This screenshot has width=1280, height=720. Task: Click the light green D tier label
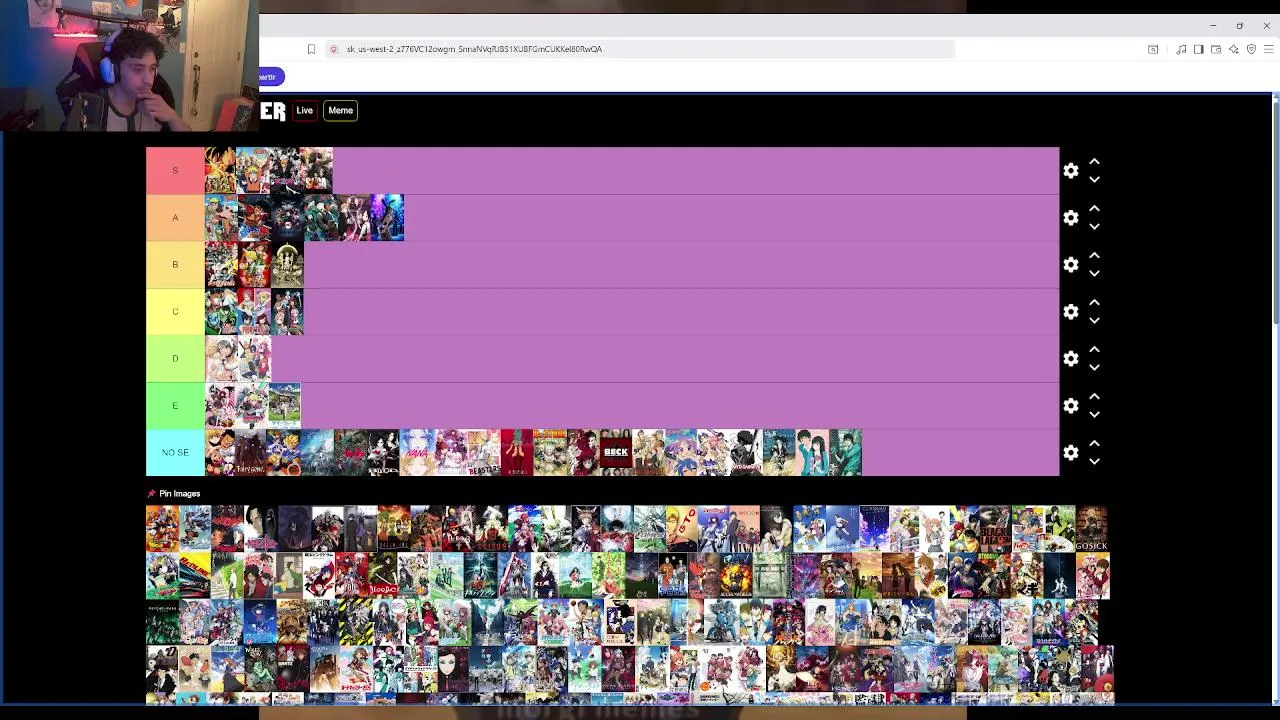(x=175, y=359)
